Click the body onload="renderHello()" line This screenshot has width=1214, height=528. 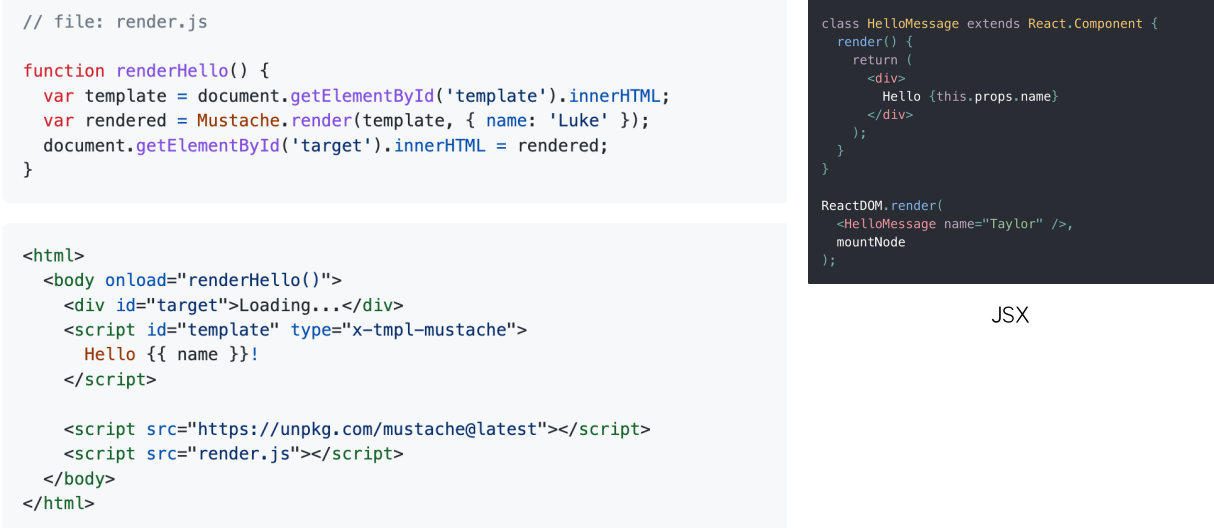pos(193,280)
